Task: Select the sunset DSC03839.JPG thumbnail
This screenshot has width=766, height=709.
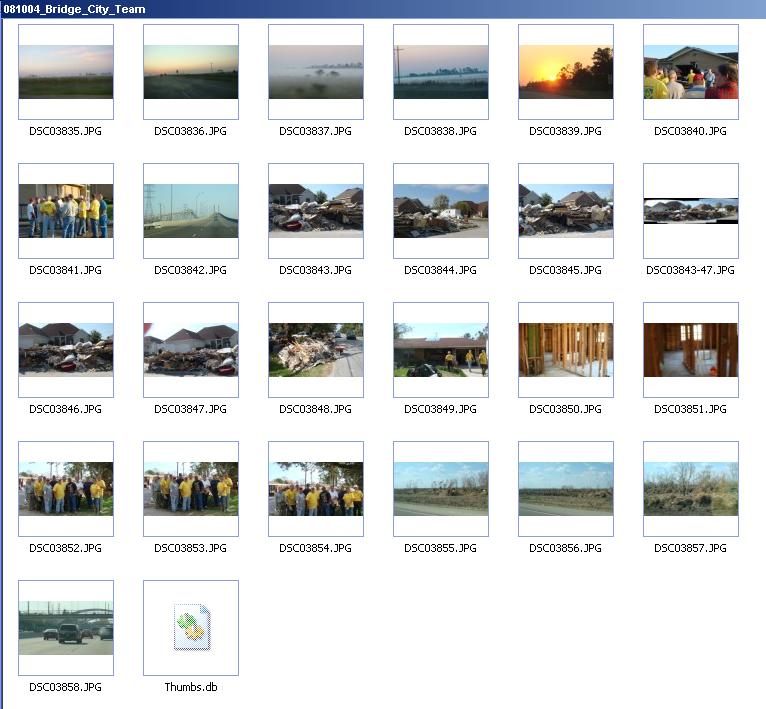Action: pos(566,72)
